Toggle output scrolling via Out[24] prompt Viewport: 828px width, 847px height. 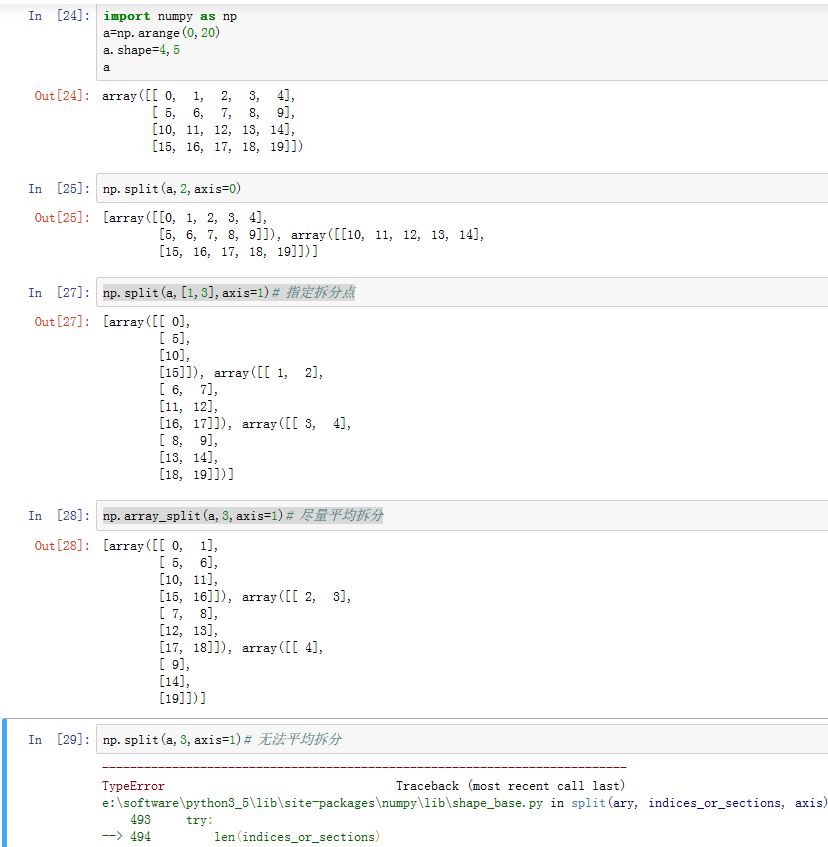click(x=60, y=96)
